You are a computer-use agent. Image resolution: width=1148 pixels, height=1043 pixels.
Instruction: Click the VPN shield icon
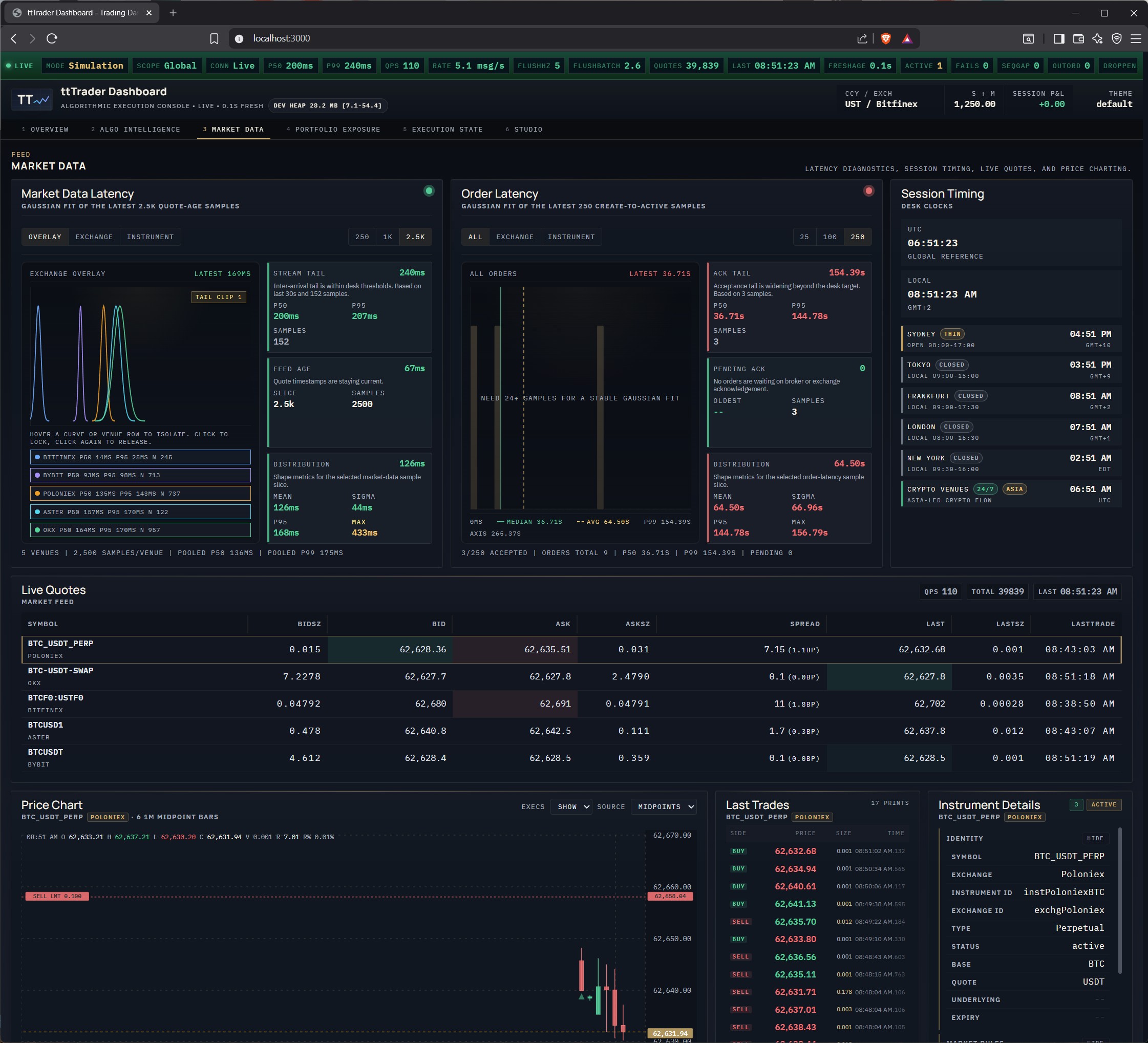(1116, 38)
